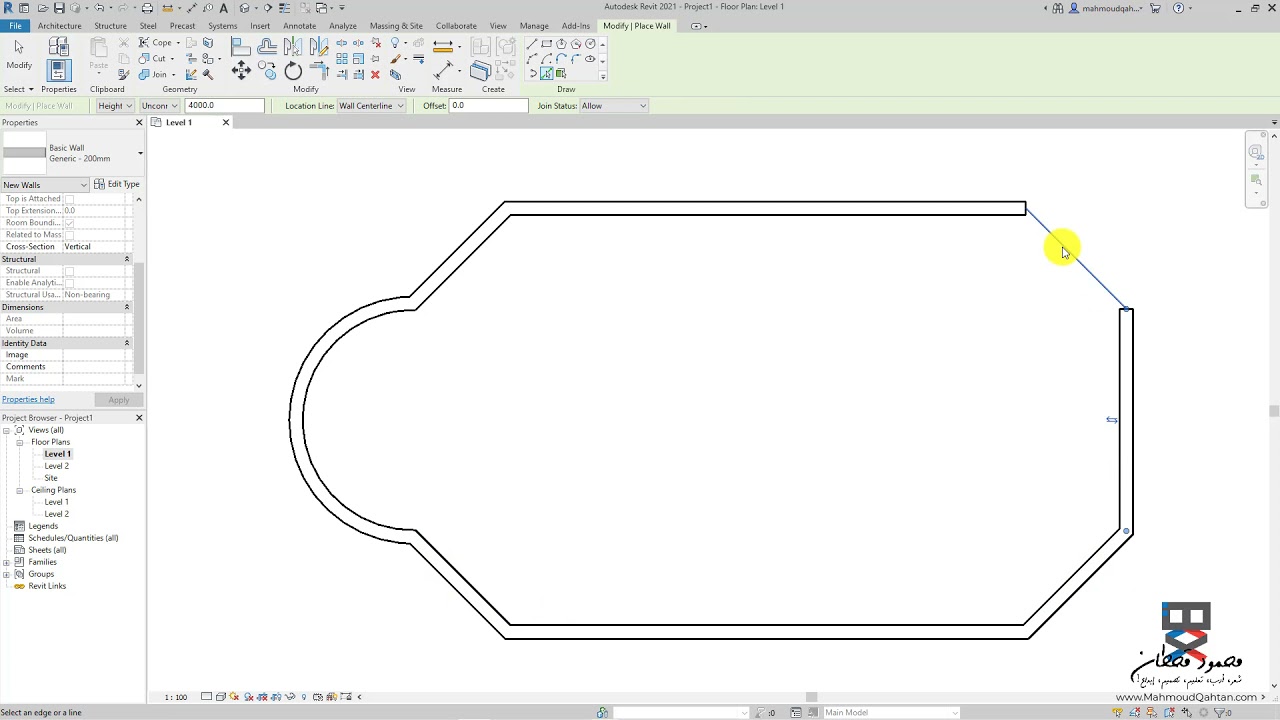Open the Join Status Allow dropdown
Image resolution: width=1280 pixels, height=720 pixels.
[613, 106]
